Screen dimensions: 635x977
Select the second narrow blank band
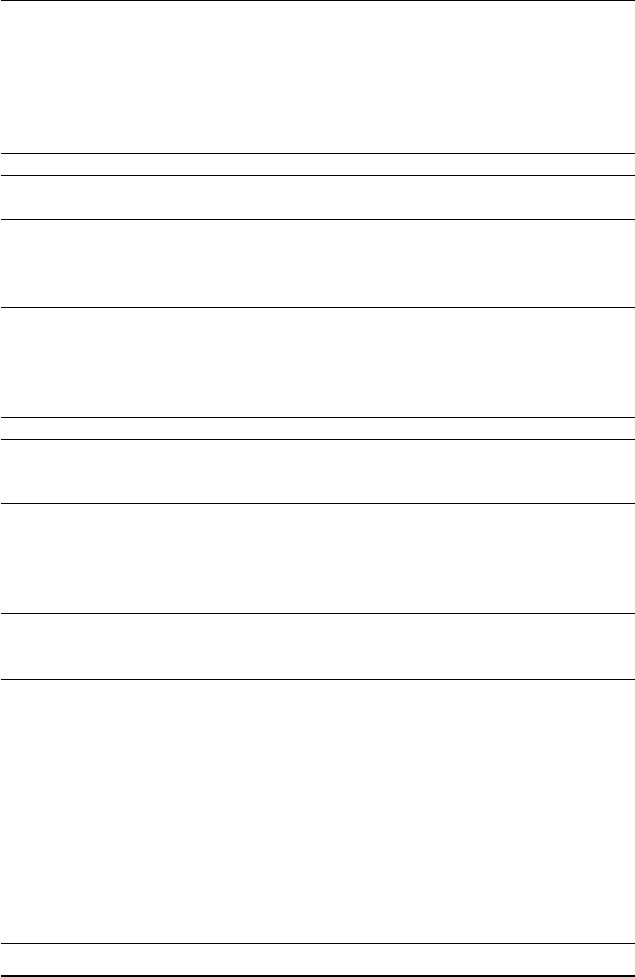[317, 428]
